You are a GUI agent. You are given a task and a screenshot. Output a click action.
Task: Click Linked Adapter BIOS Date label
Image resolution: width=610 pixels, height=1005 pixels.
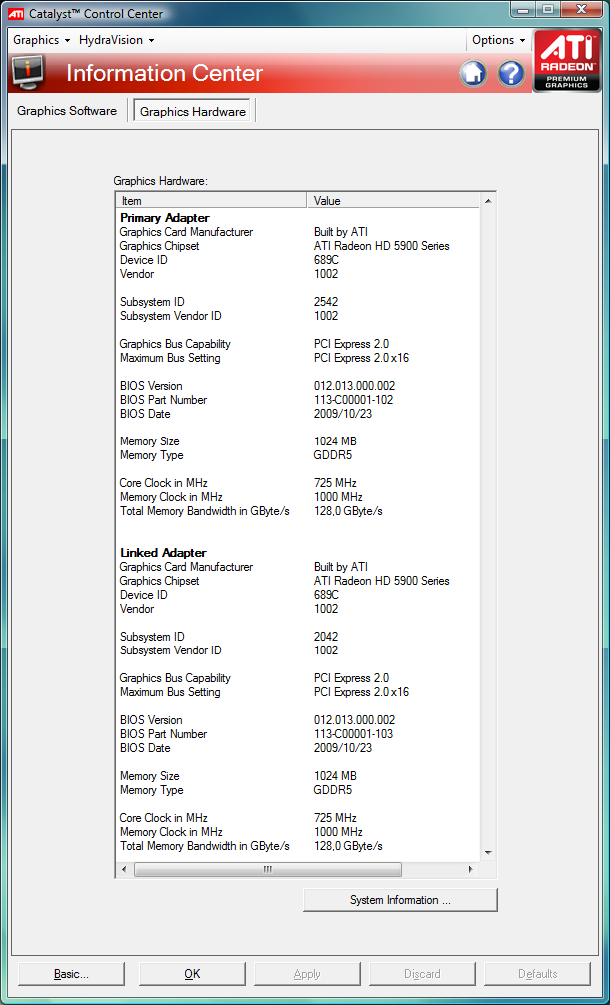pos(145,748)
